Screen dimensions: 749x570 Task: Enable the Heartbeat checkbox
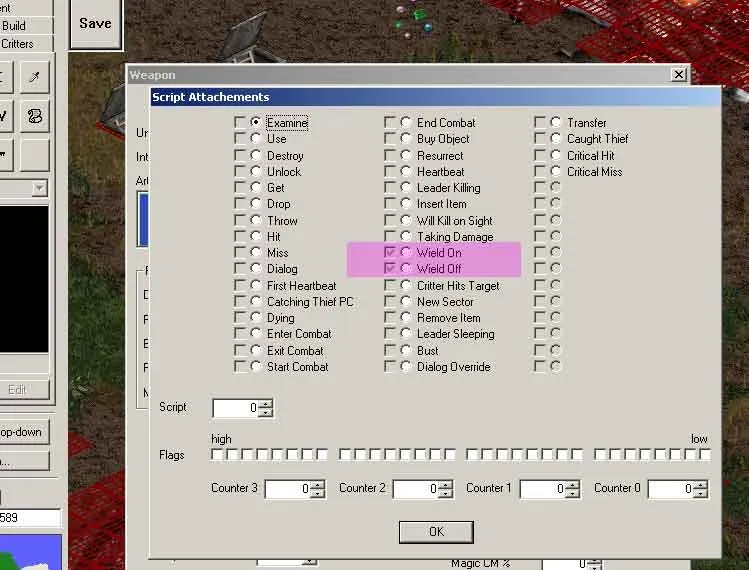390,172
